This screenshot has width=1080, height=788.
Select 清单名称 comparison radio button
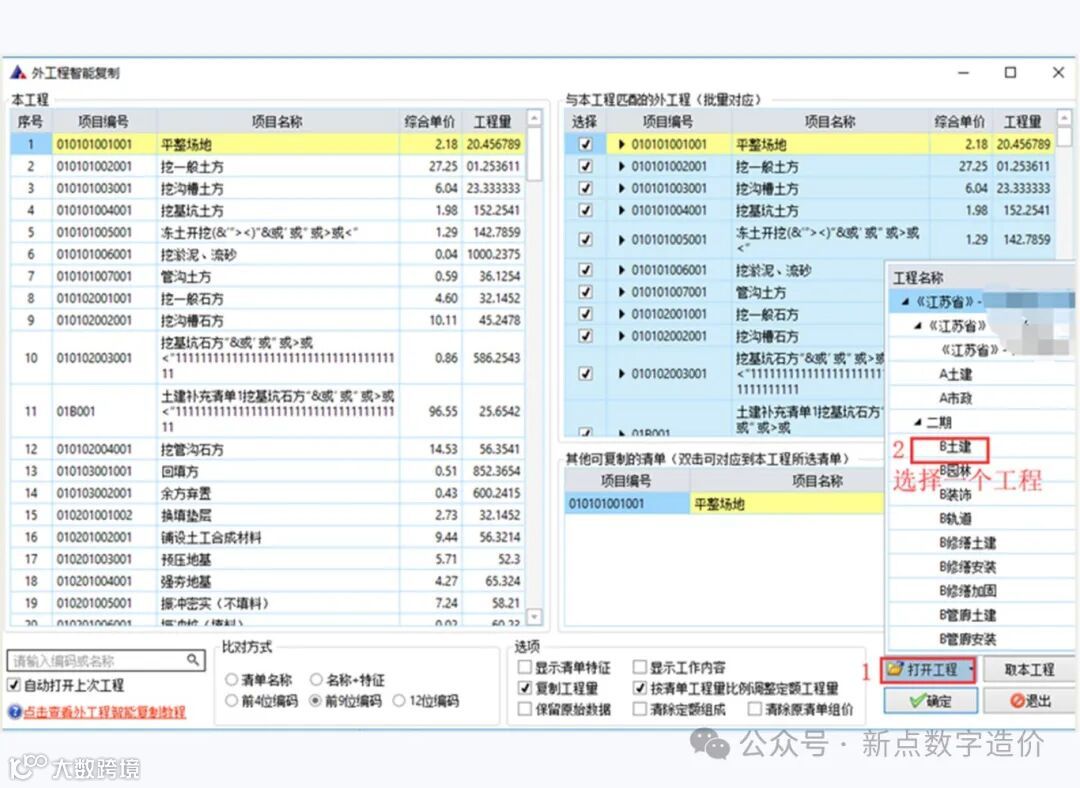point(231,680)
